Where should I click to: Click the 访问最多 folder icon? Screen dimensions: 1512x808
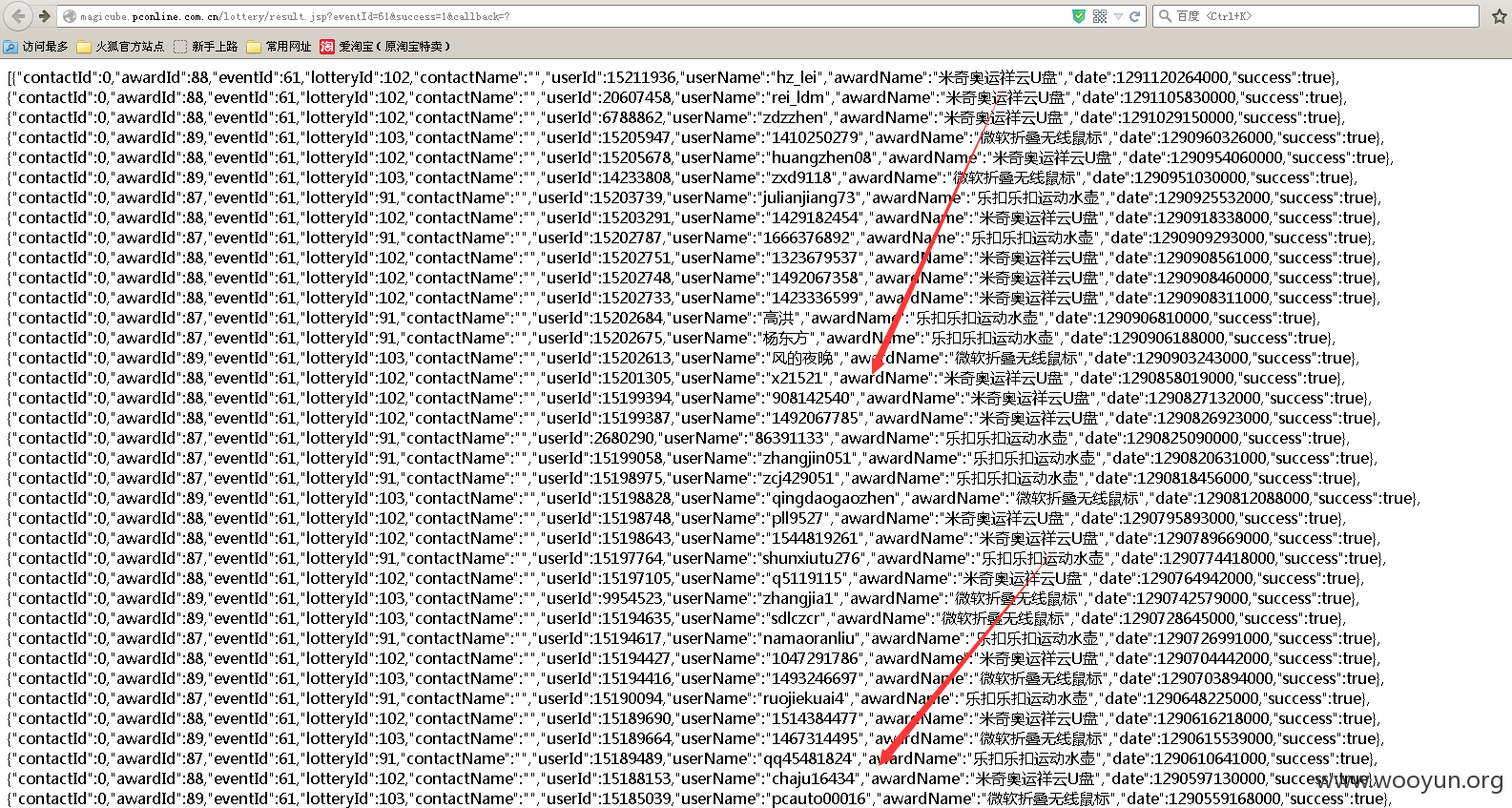pyautogui.click(x=10, y=46)
